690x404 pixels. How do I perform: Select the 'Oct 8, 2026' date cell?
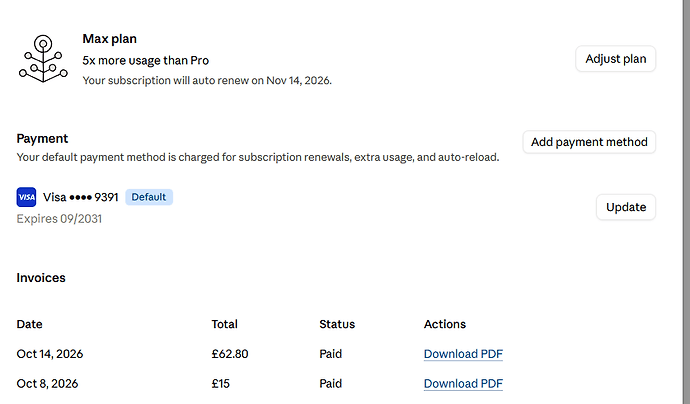tap(47, 384)
